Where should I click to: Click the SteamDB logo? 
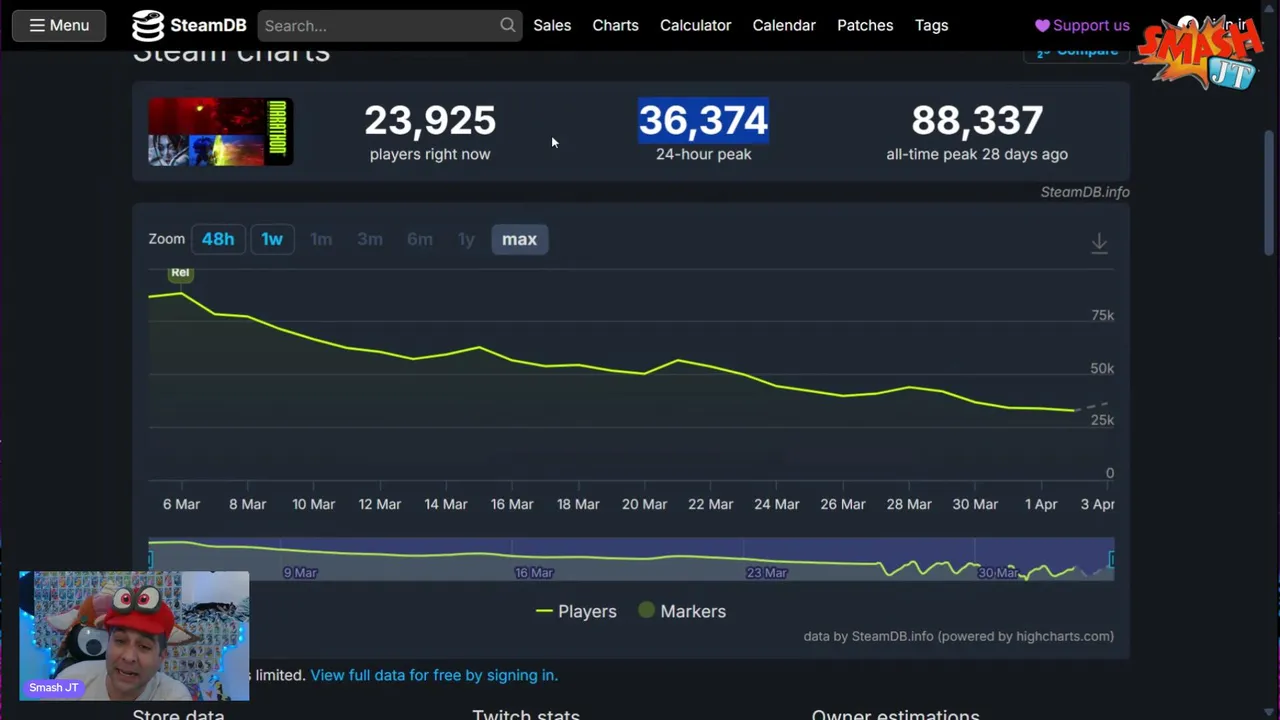[x=189, y=25]
